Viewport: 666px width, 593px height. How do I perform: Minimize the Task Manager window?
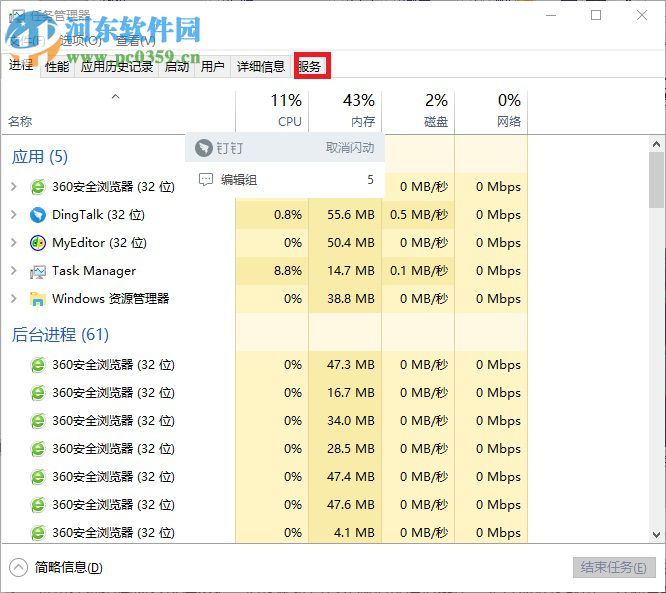pyautogui.click(x=551, y=16)
